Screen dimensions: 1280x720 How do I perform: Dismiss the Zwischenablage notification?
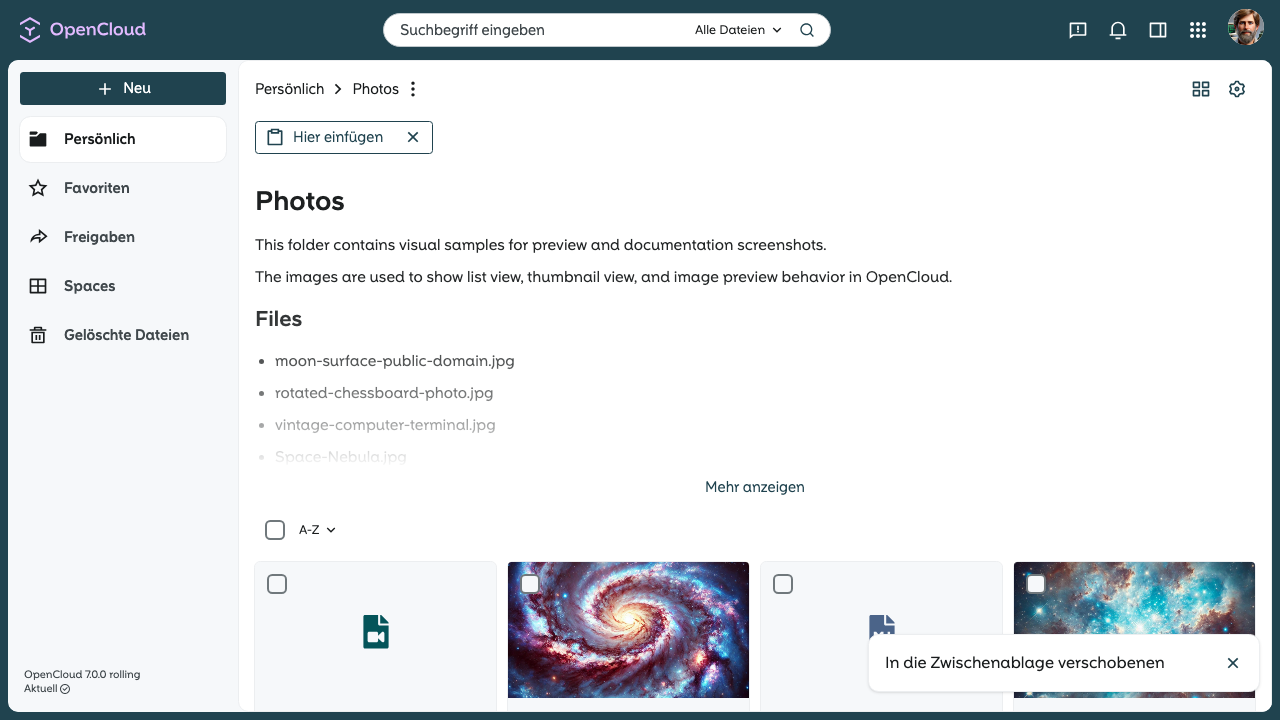1233,663
